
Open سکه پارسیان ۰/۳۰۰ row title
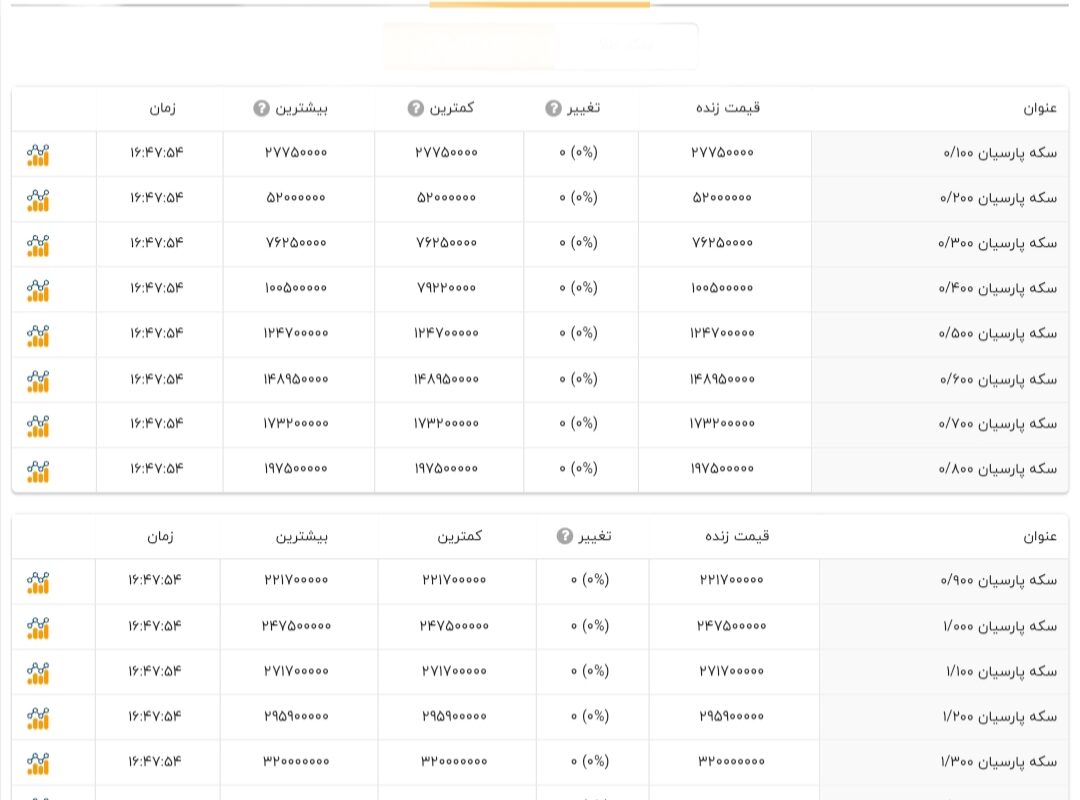(997, 243)
